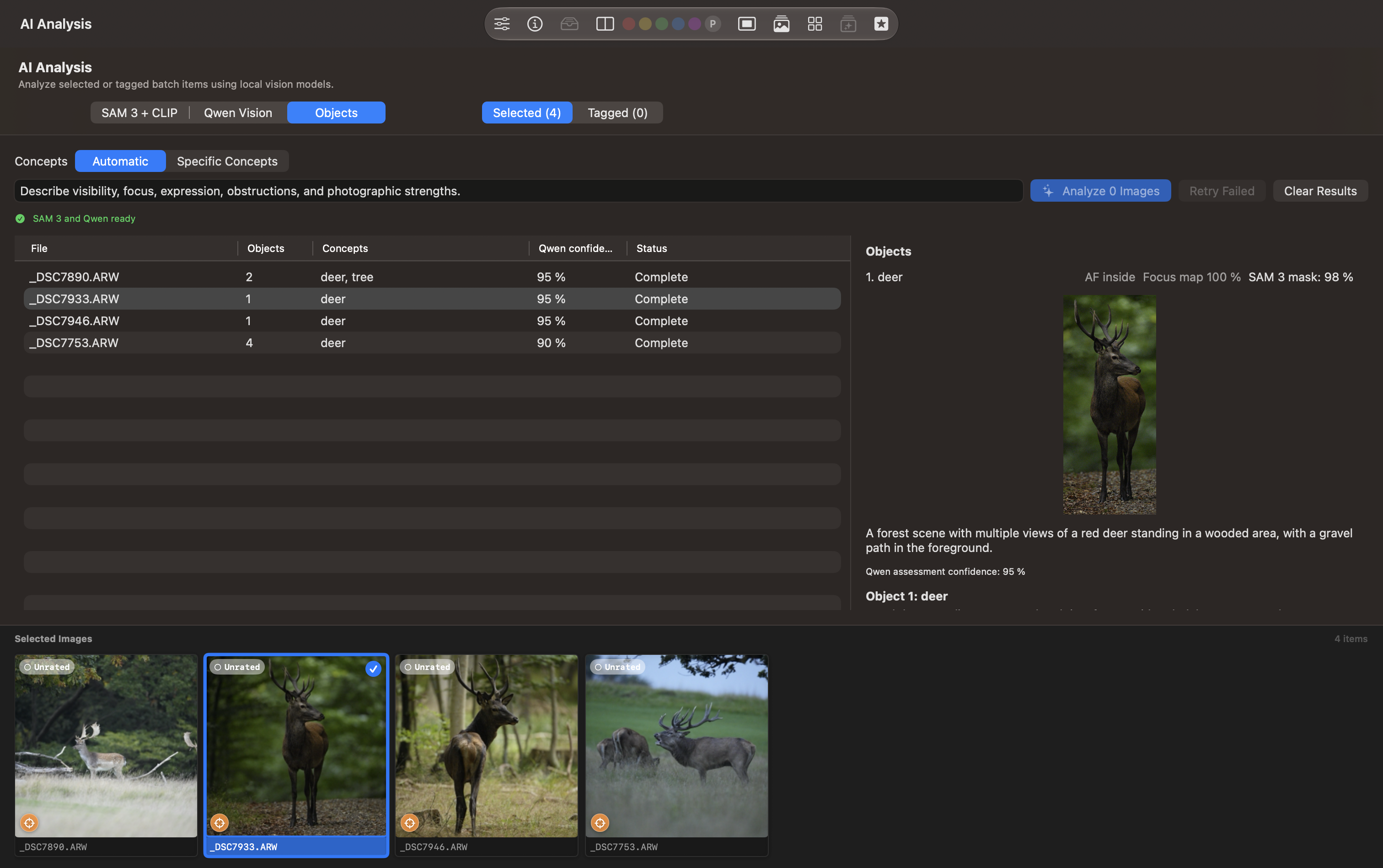Image resolution: width=1383 pixels, height=868 pixels.
Task: Click the sparkle stack AI icon
Action: [x=848, y=23]
